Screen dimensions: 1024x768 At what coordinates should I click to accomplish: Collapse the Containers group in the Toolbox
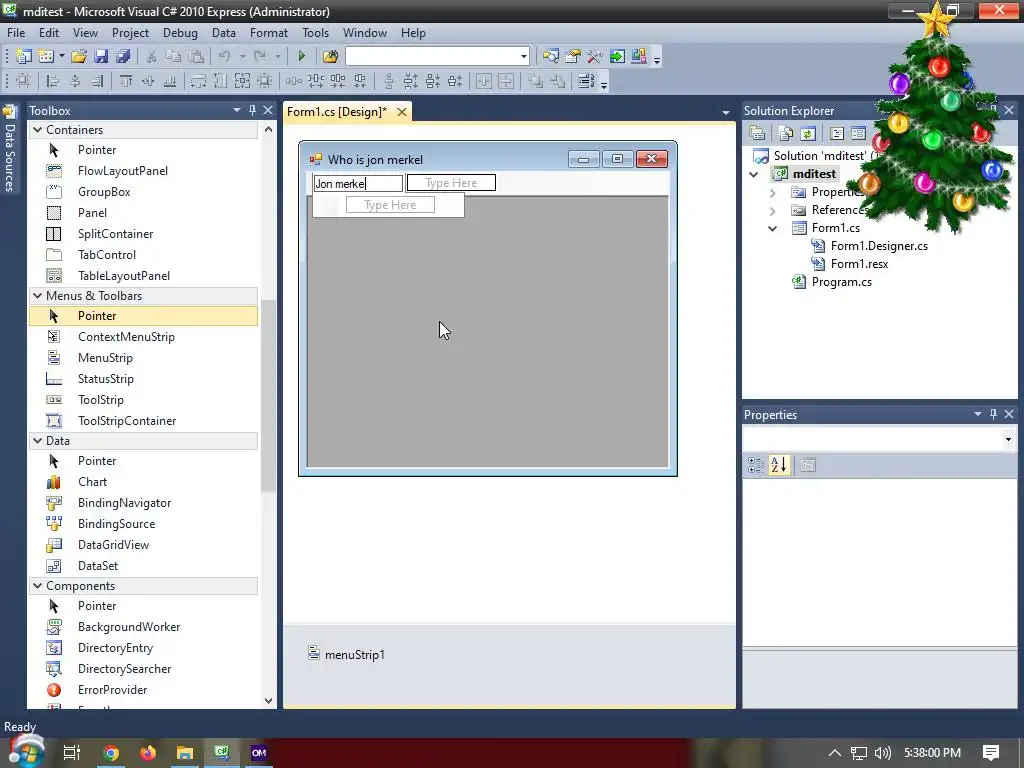tap(37, 129)
